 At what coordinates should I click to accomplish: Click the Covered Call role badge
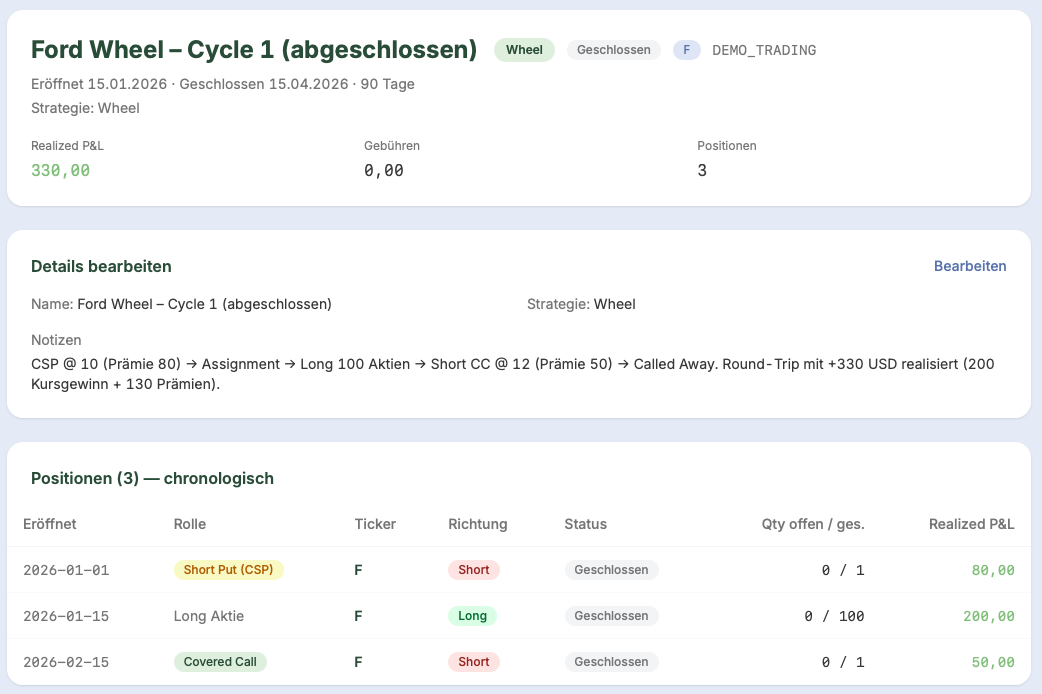click(220, 662)
